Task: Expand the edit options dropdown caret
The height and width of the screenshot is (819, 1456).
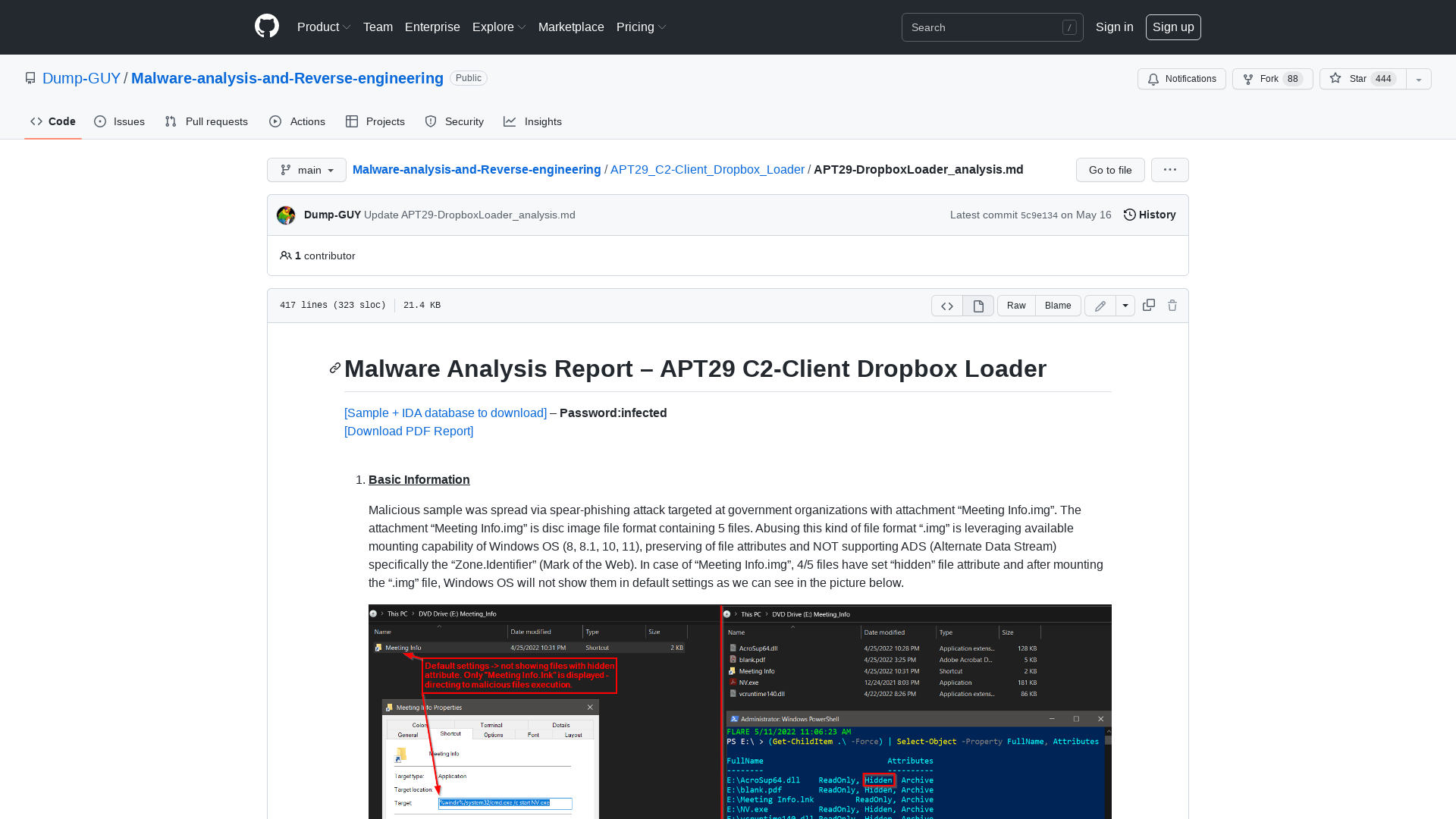Action: point(1125,306)
